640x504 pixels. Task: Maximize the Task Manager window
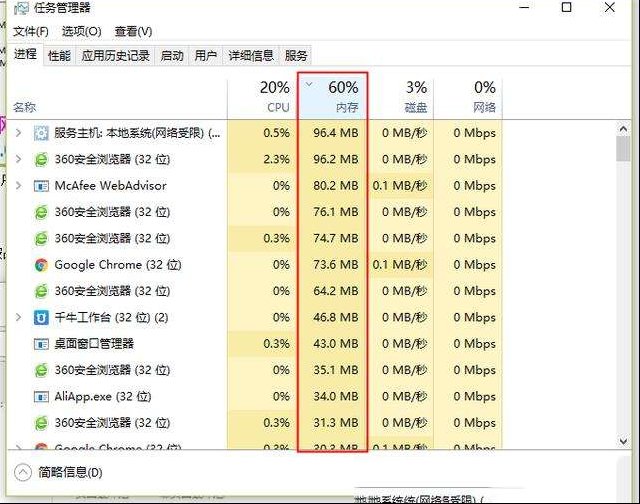[x=567, y=7]
